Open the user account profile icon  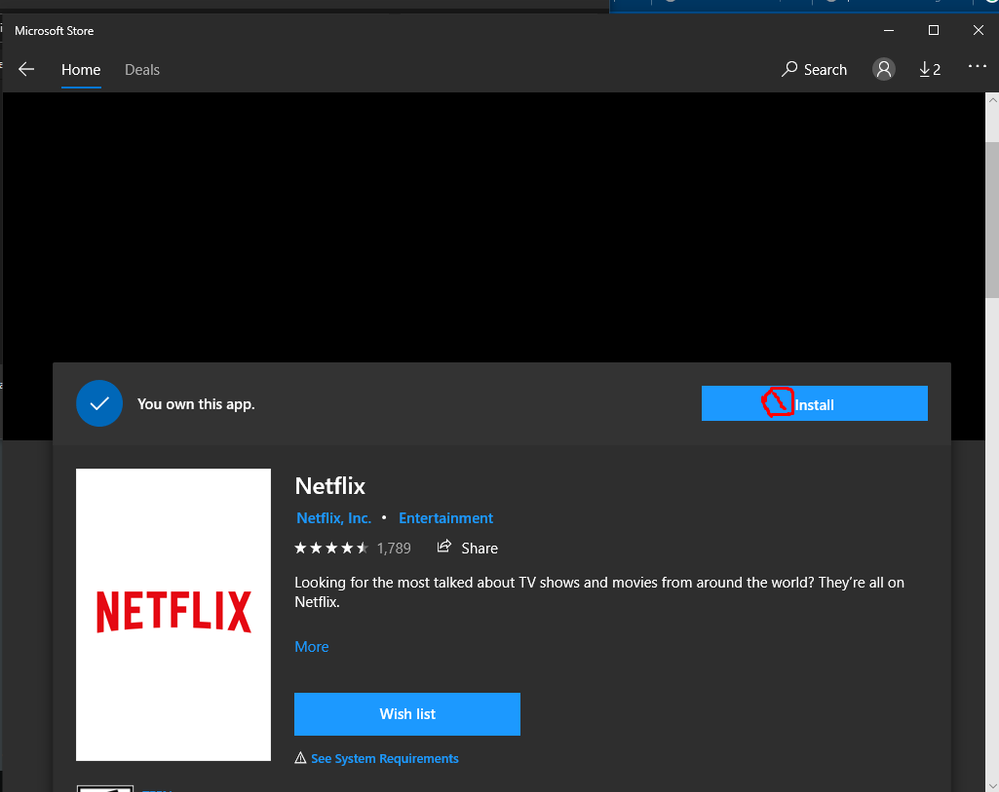tap(884, 69)
